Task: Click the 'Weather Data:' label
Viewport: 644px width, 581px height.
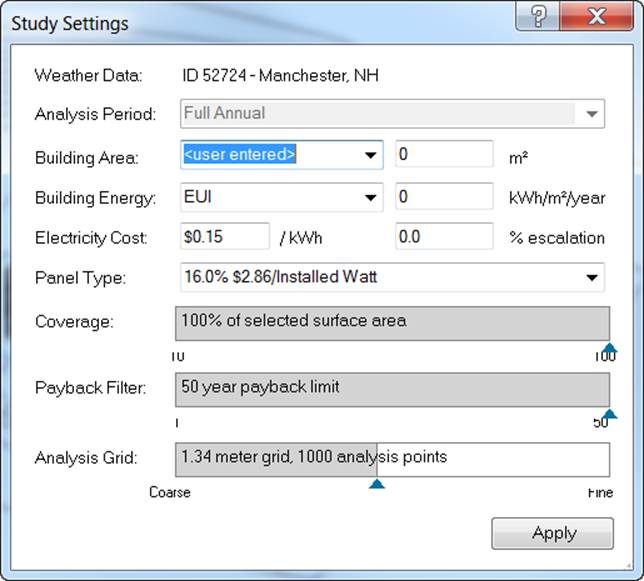Action: (x=88, y=76)
